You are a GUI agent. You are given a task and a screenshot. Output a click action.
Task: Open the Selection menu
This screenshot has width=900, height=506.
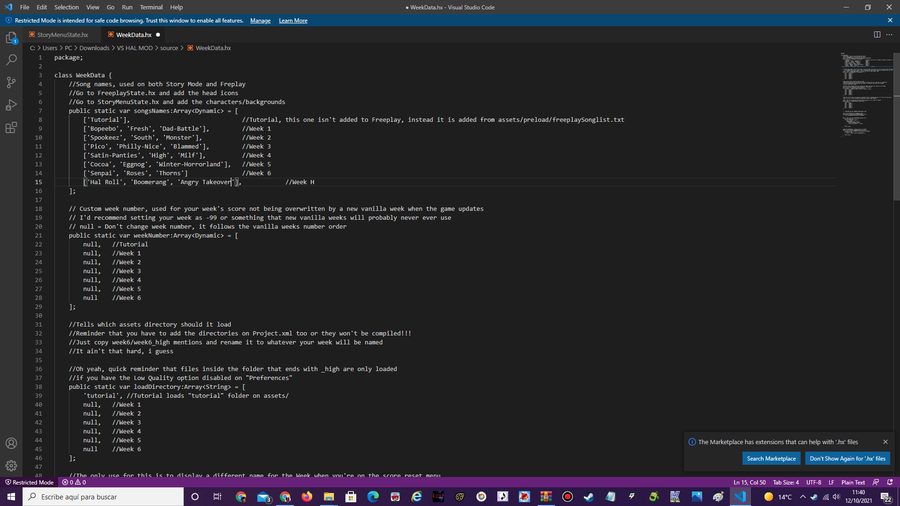click(x=67, y=7)
